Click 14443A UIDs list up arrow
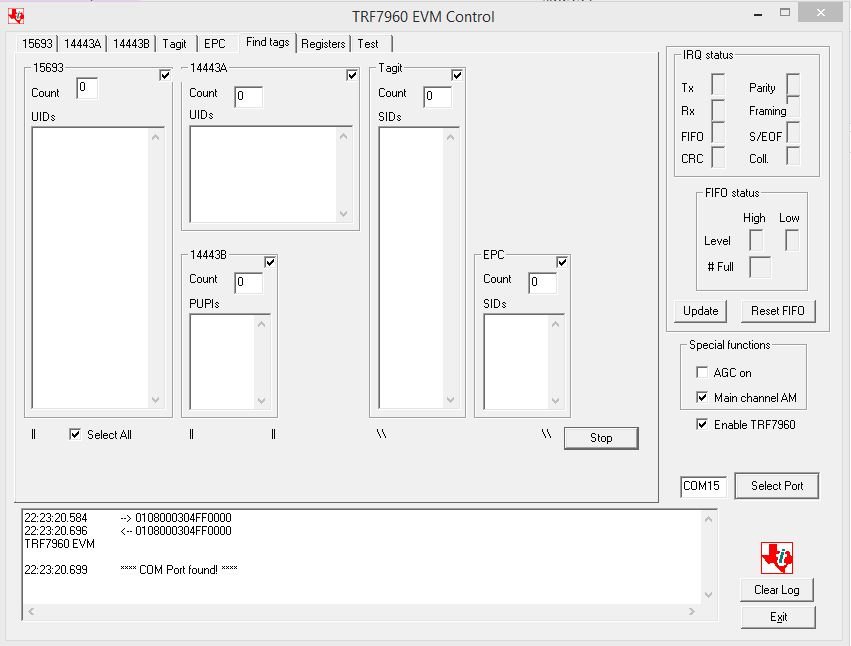851x646 pixels. click(x=344, y=136)
